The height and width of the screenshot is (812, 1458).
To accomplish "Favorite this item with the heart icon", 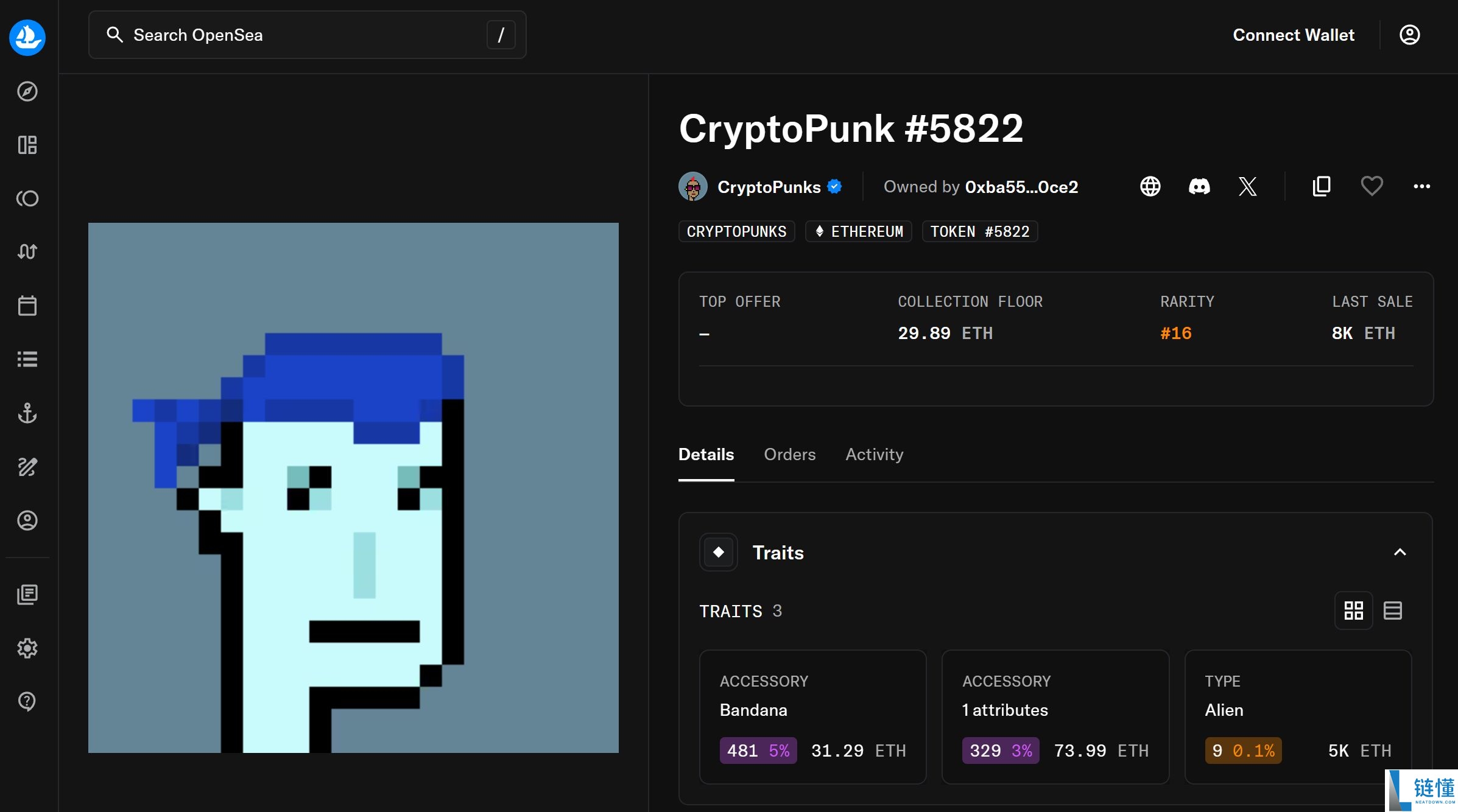I will [1372, 186].
